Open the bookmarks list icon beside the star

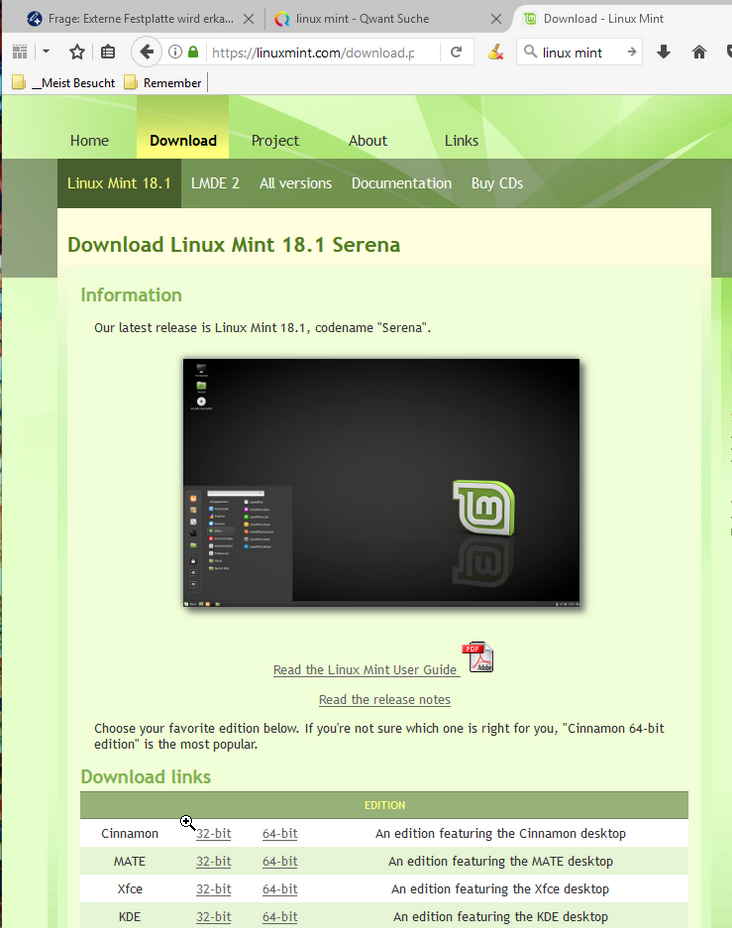coord(108,52)
